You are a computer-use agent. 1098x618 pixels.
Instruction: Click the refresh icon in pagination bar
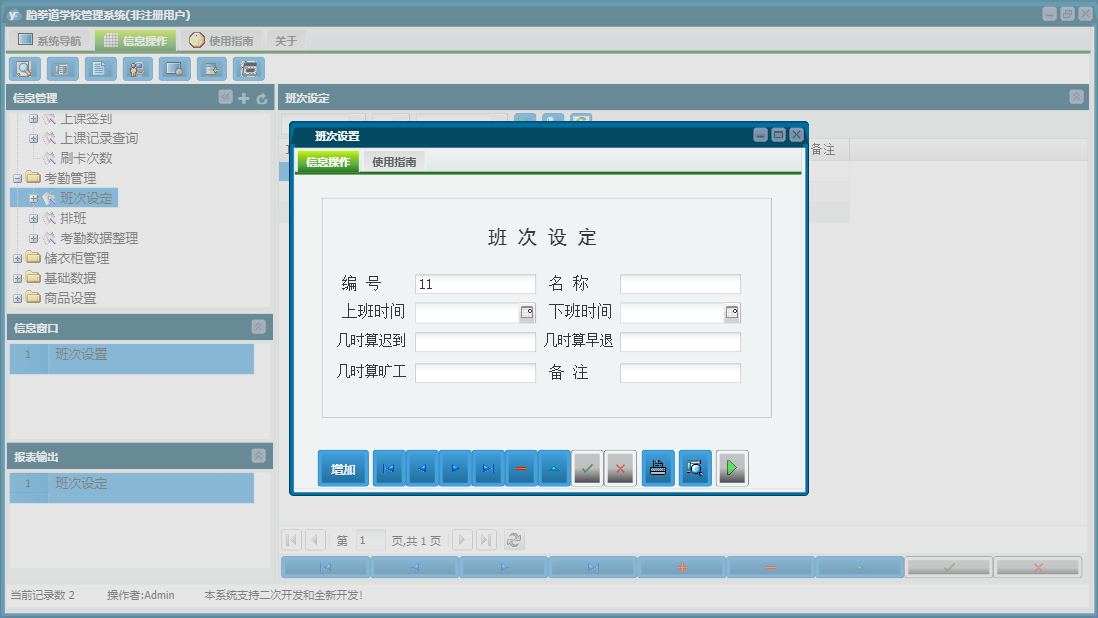point(514,540)
